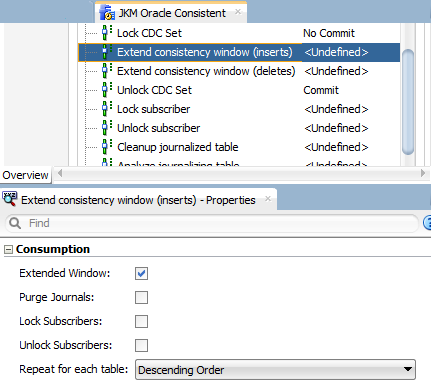Click the vertical scrollbar thumb of task list
This screenshot has width=431, height=381.
(x=408, y=102)
